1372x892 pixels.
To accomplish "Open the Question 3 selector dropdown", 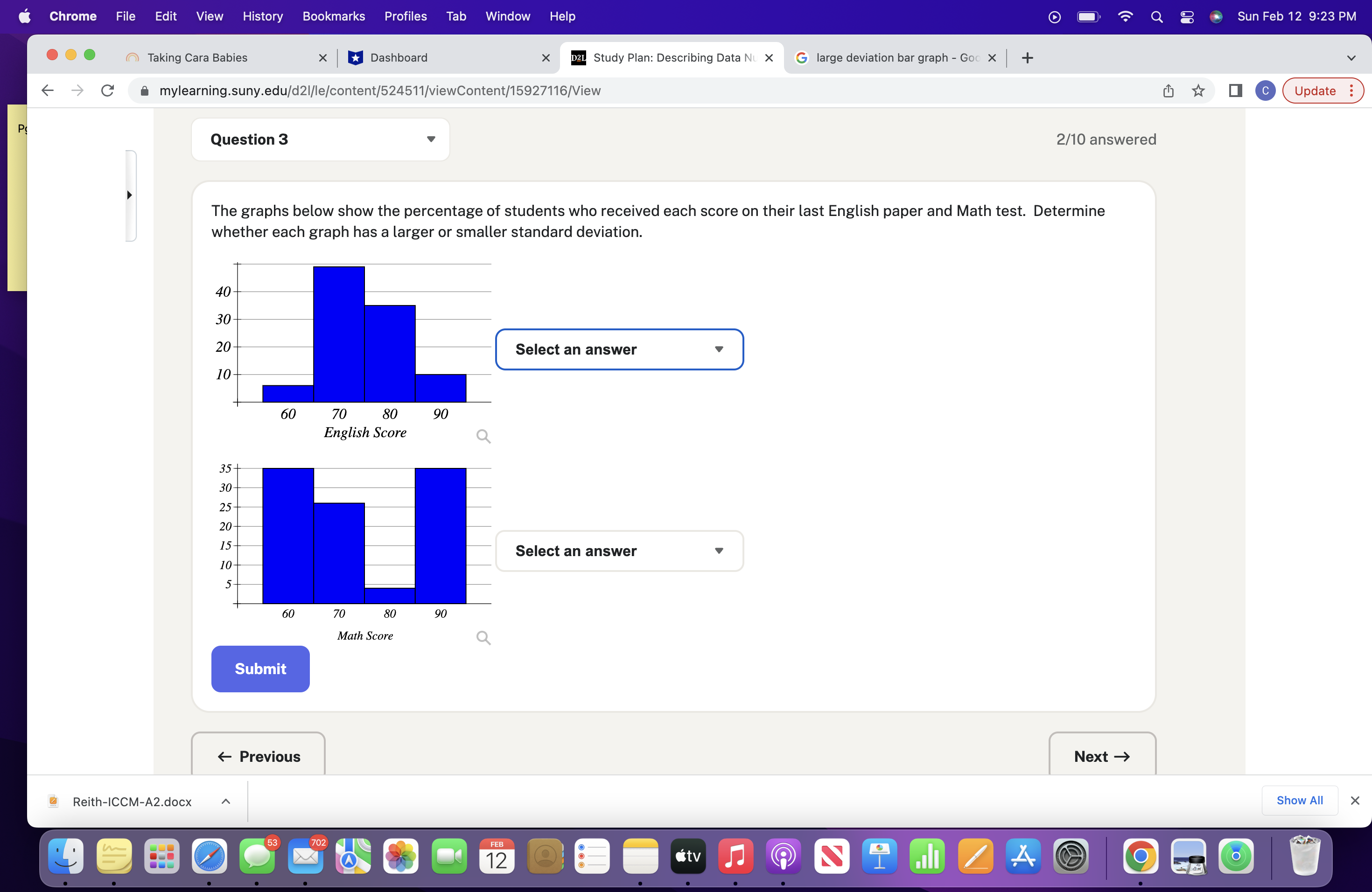I will pos(321,139).
